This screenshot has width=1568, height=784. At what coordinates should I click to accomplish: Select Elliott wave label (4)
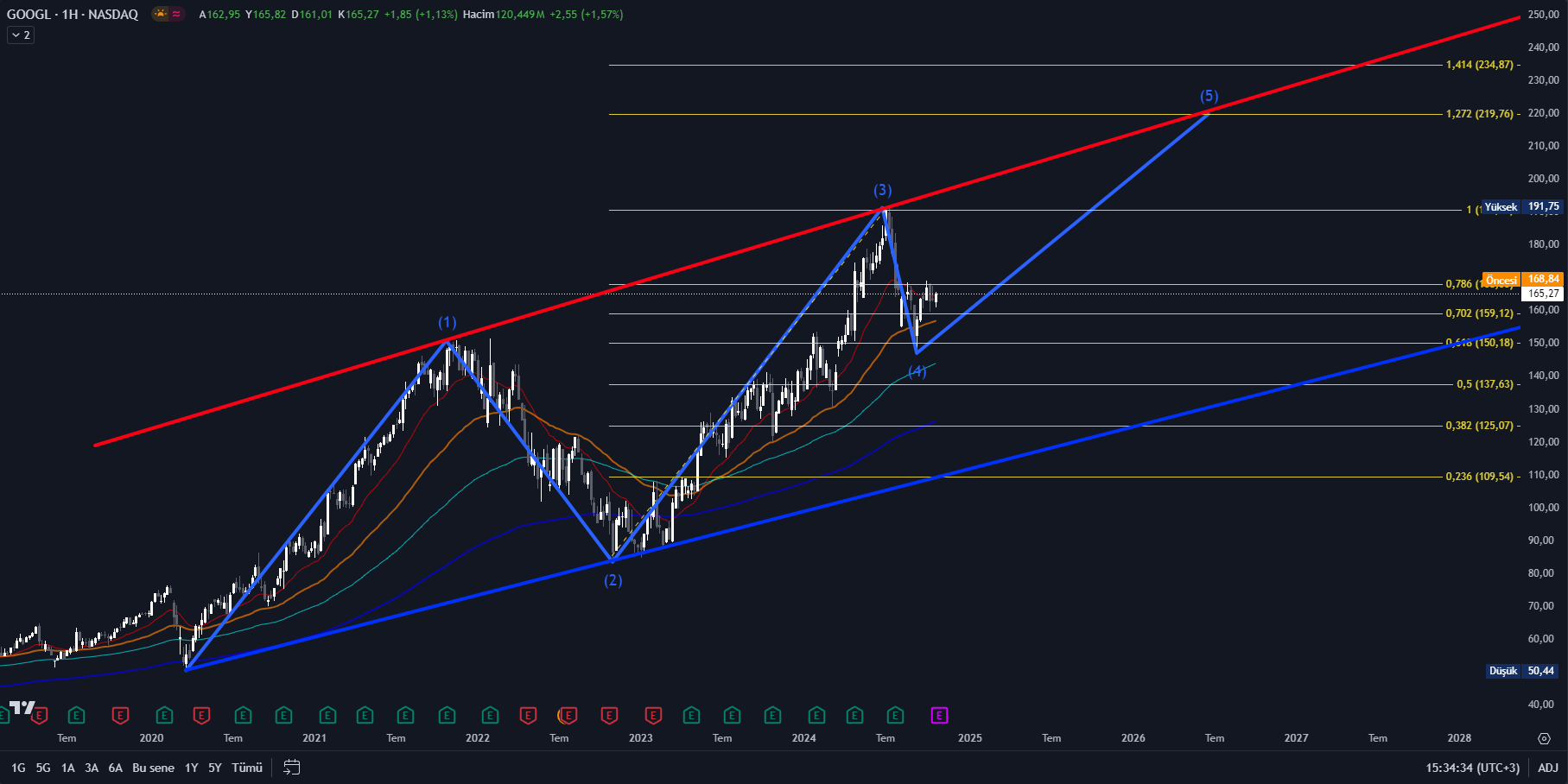pyautogui.click(x=917, y=371)
